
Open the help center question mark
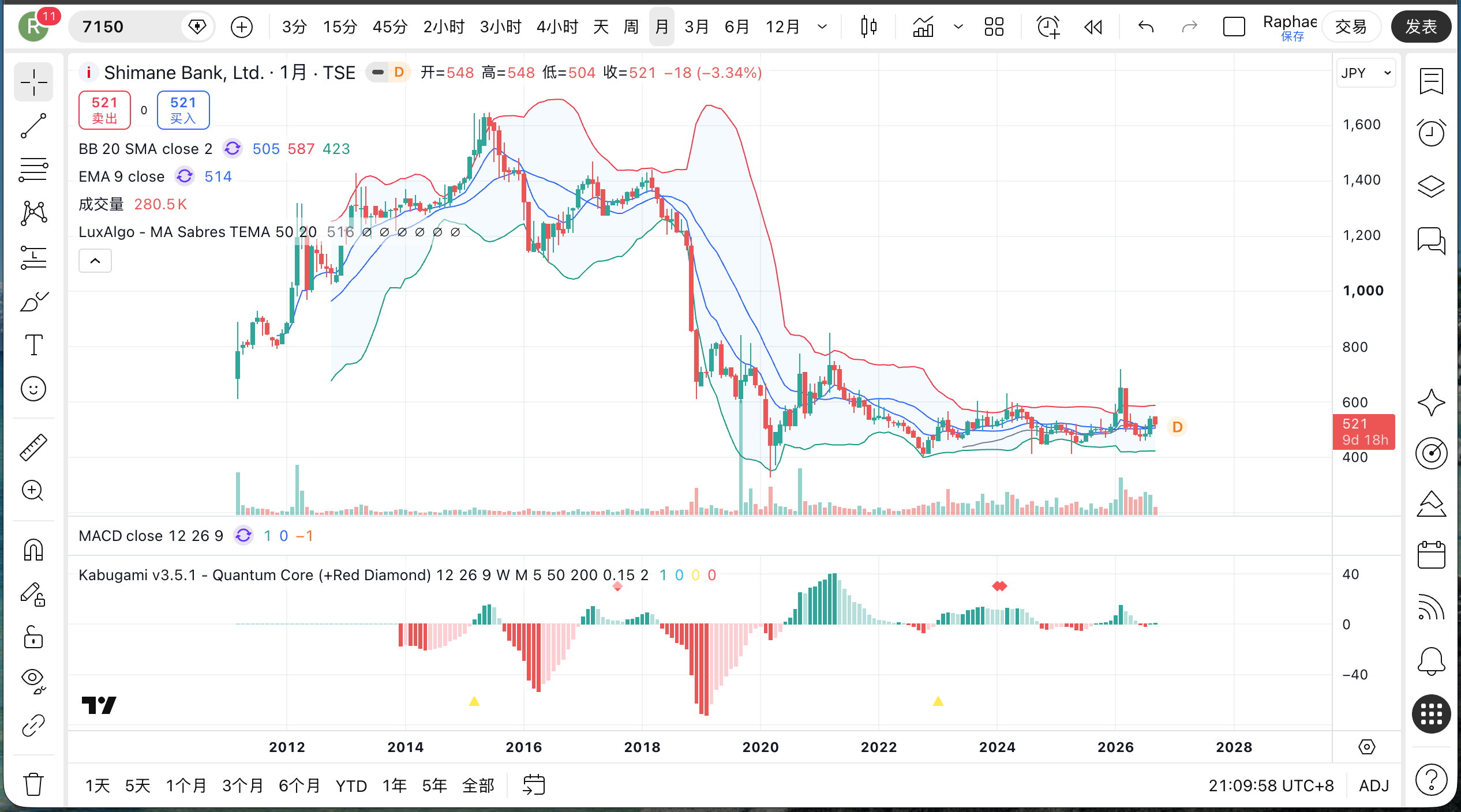1432,780
